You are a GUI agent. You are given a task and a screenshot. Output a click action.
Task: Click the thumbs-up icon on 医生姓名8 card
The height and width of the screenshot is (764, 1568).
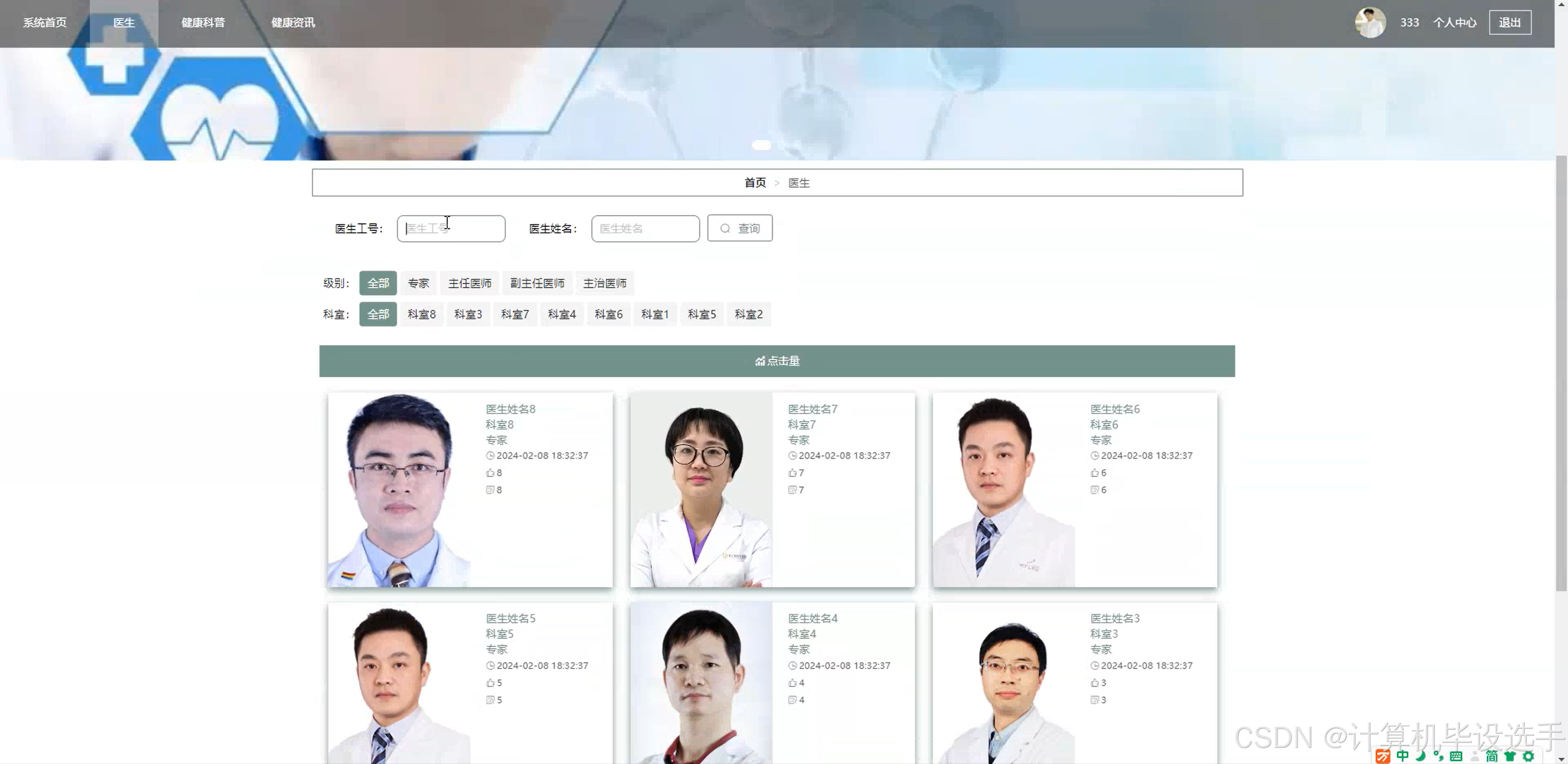(x=490, y=472)
